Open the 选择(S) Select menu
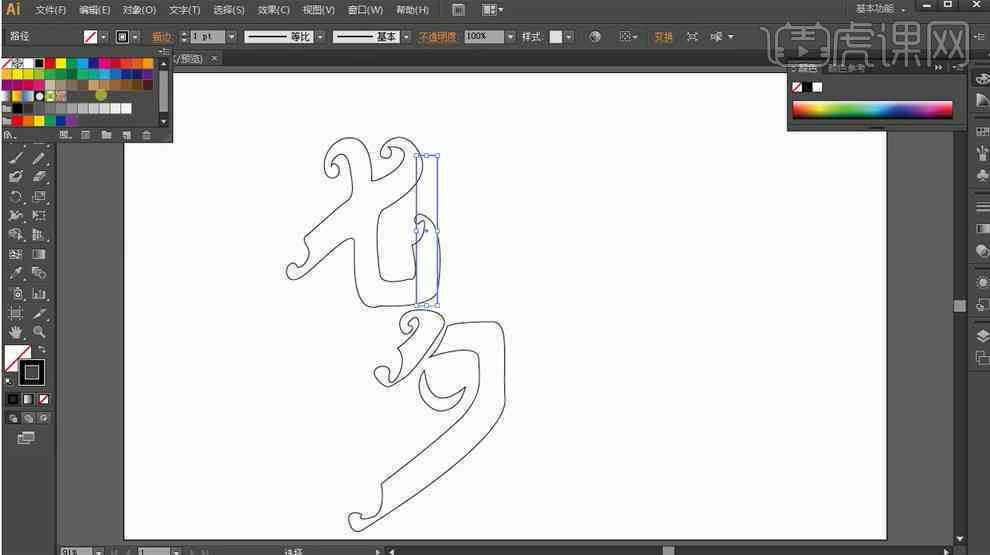Image resolution: width=990 pixels, height=555 pixels. [229, 10]
